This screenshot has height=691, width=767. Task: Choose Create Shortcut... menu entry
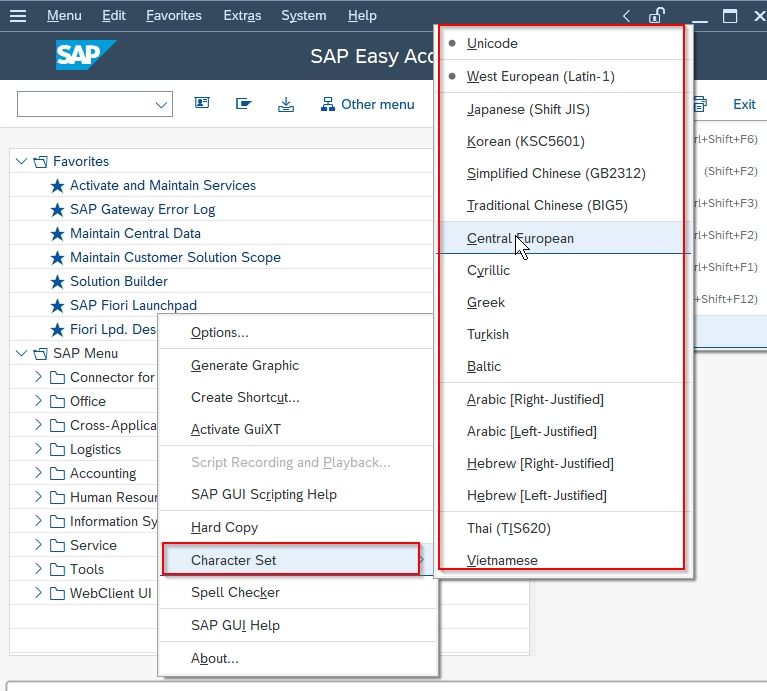tap(297, 398)
